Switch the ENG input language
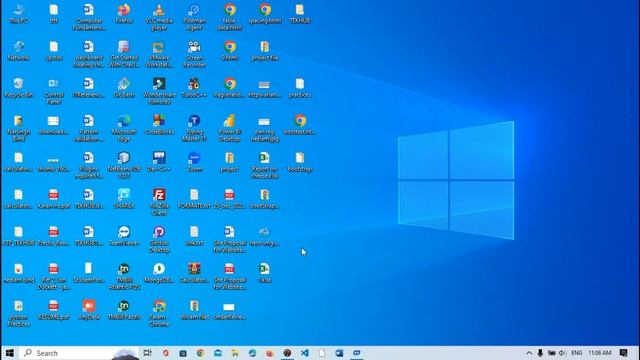Screen dimensions: 640x360 [x=576, y=353]
